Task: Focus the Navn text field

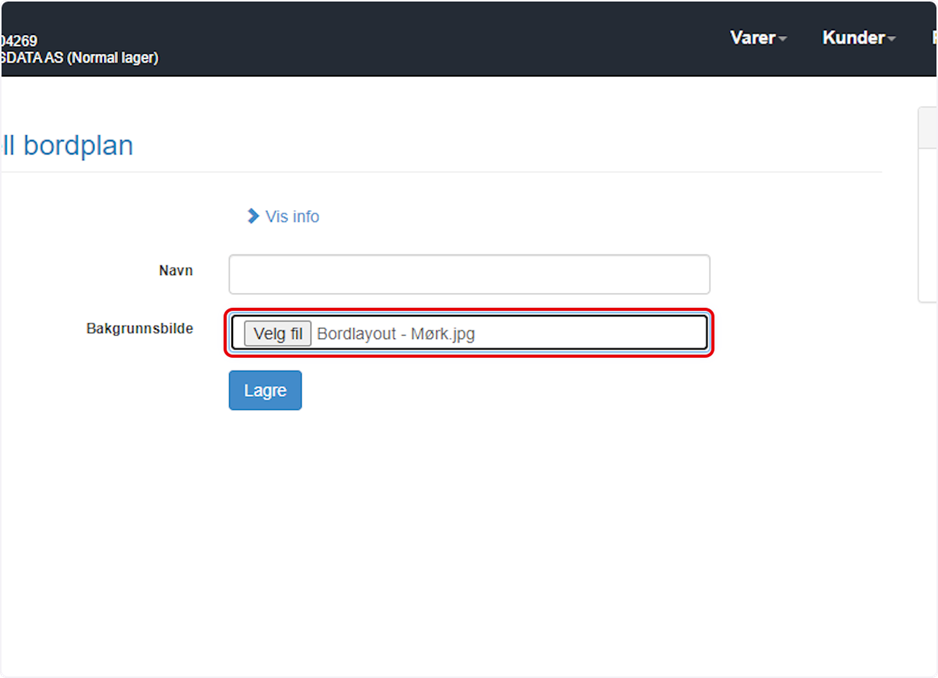Action: (469, 274)
